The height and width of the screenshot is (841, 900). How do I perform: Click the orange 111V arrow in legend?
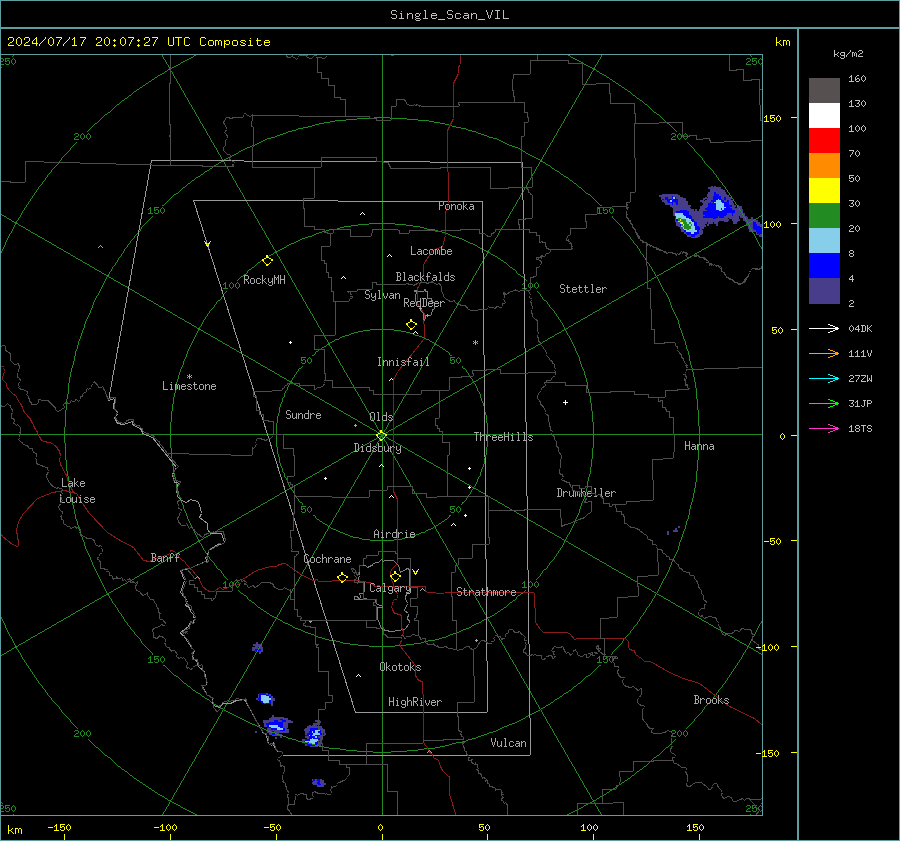(x=824, y=354)
